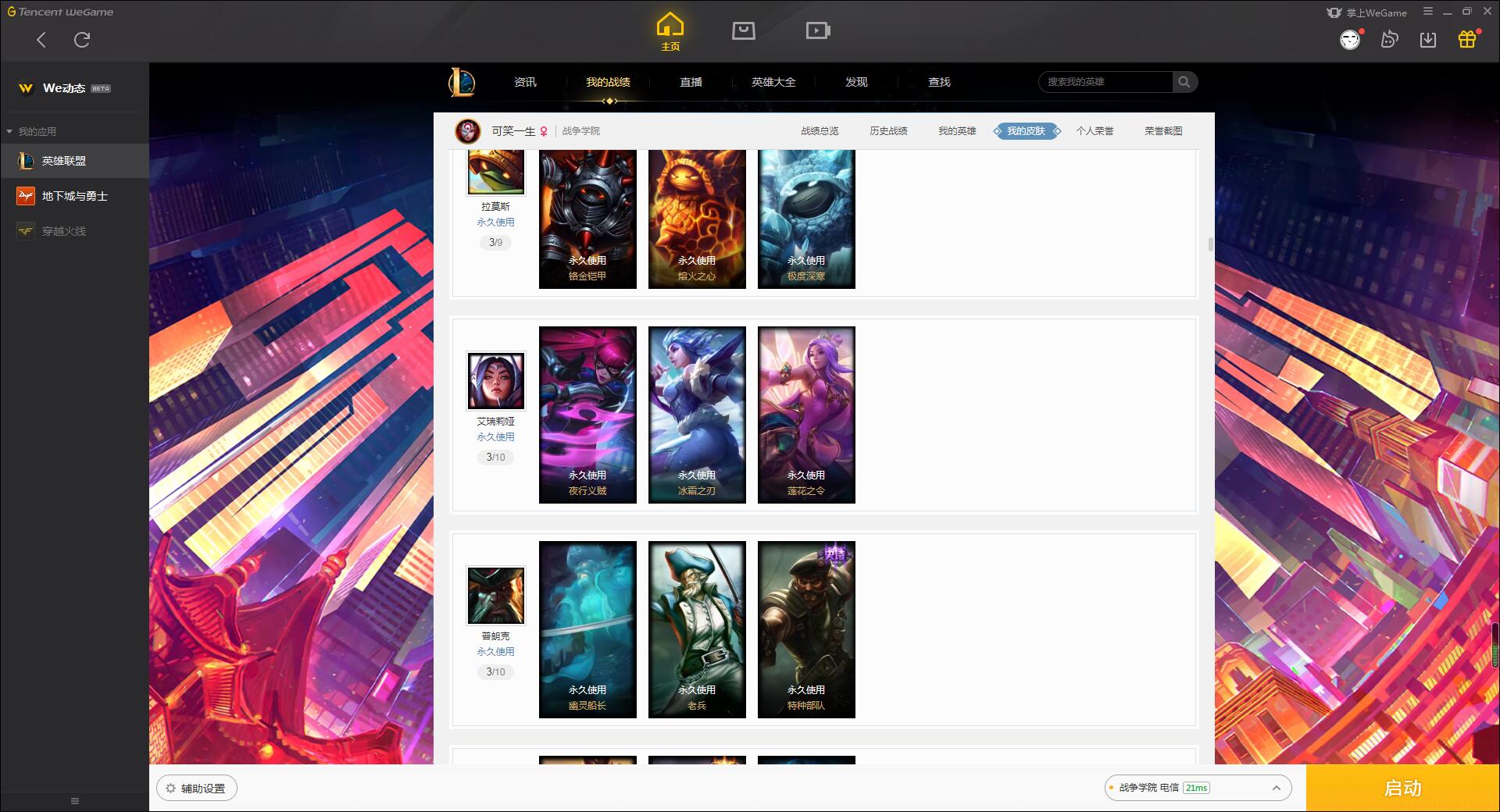The width and height of the screenshot is (1500, 812).
Task: Click the 3/10 skin count for 艾瑞莉娅
Action: click(496, 458)
